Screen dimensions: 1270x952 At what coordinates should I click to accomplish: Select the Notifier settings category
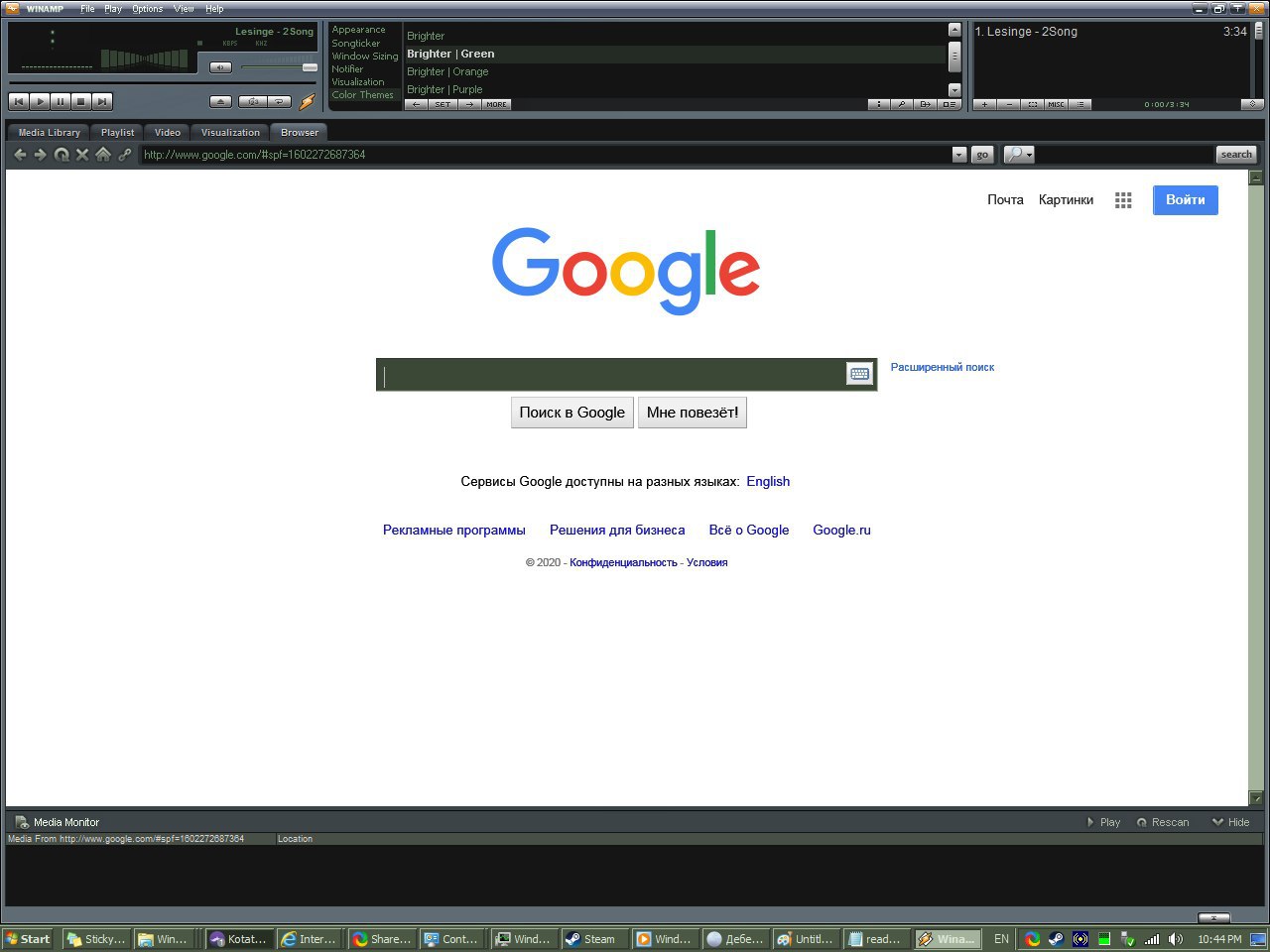point(347,69)
